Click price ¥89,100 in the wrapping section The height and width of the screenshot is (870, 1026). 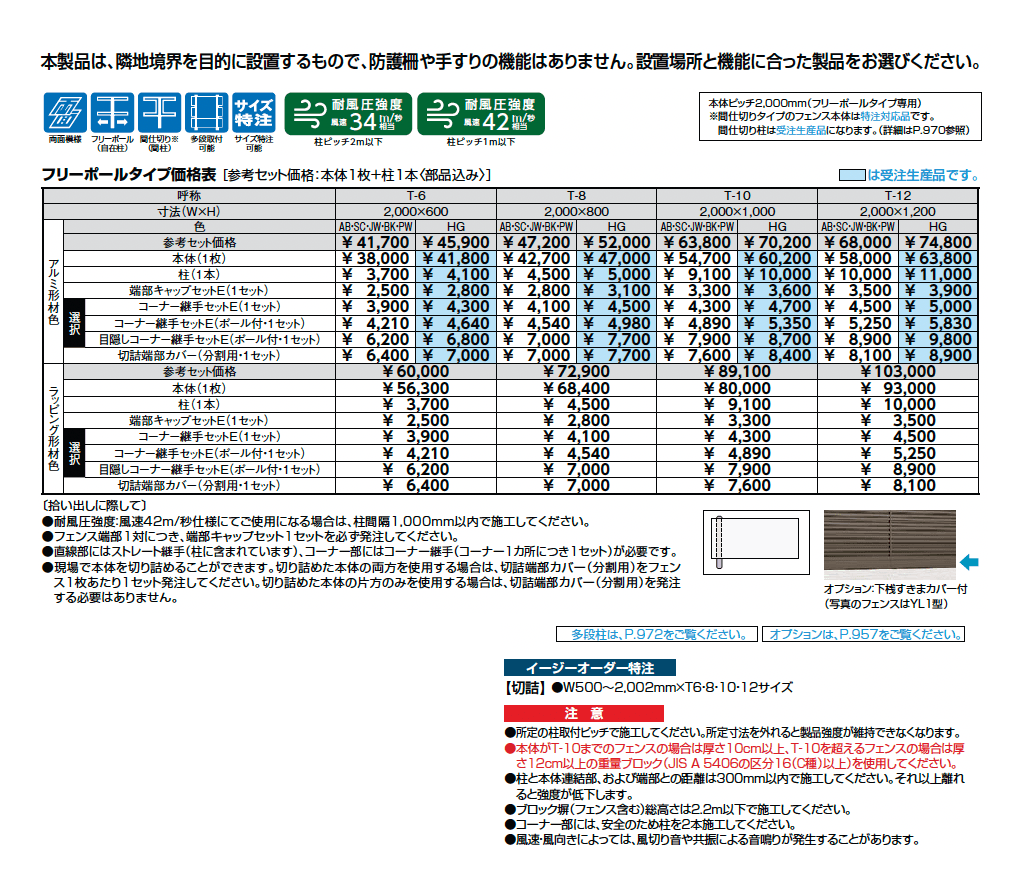[737, 372]
